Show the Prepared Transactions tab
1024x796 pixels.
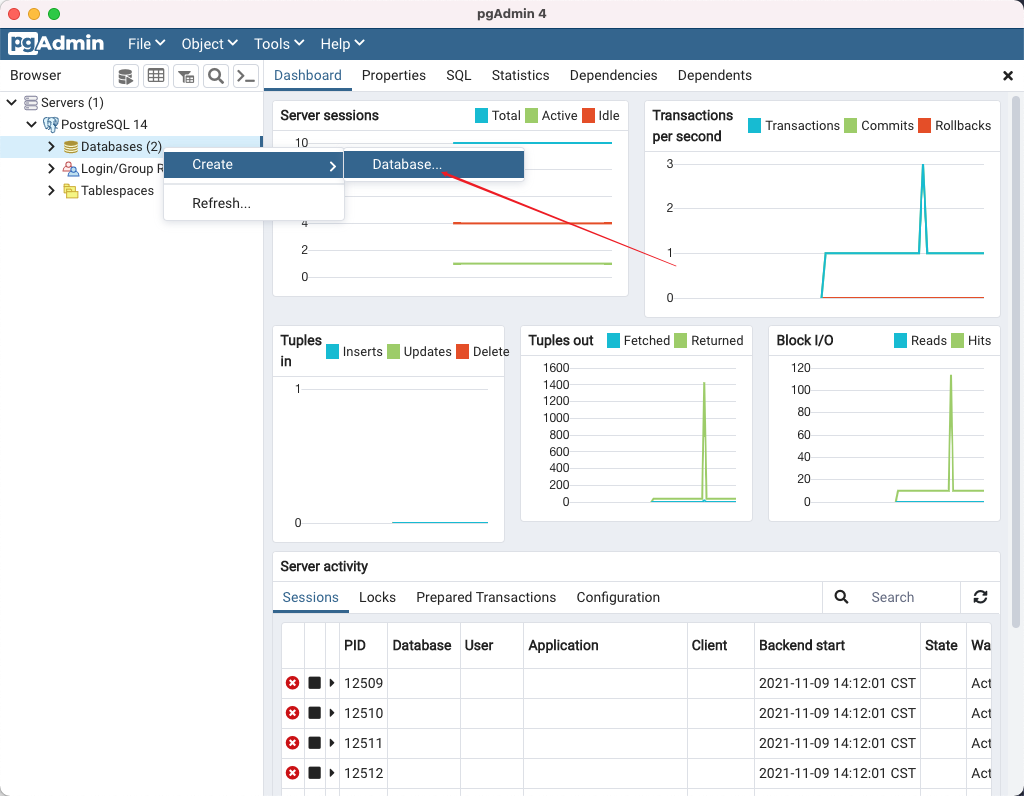(486, 597)
